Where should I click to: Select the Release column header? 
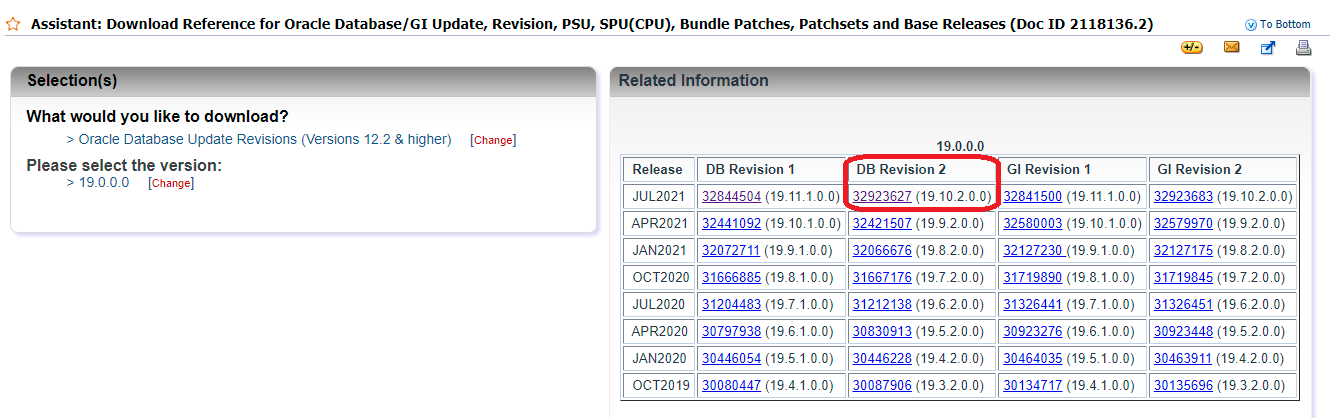click(x=657, y=170)
